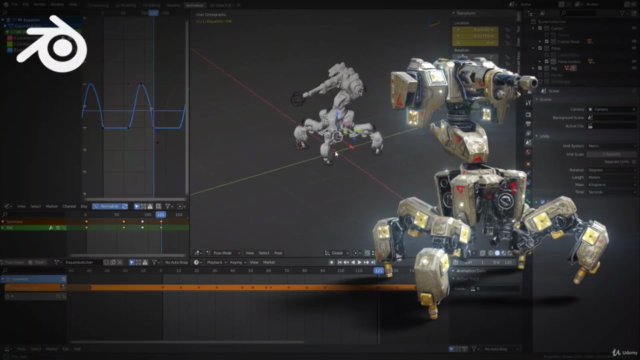Viewport: 640px width, 360px height.
Task: Expand the Cuerpo Mesh collection in outliner
Action: click(540, 41)
